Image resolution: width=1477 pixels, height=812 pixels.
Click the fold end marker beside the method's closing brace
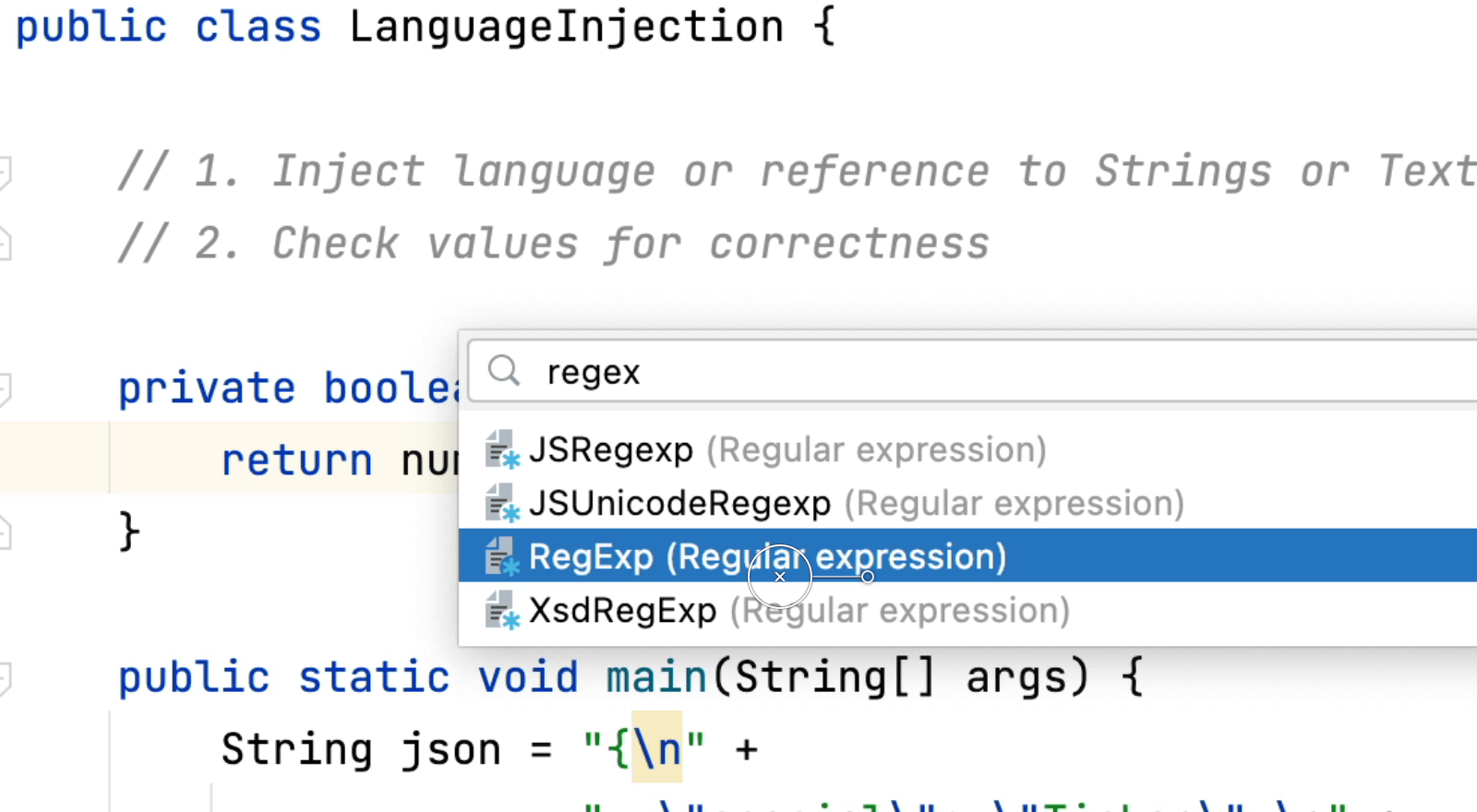pyautogui.click(x=4, y=532)
